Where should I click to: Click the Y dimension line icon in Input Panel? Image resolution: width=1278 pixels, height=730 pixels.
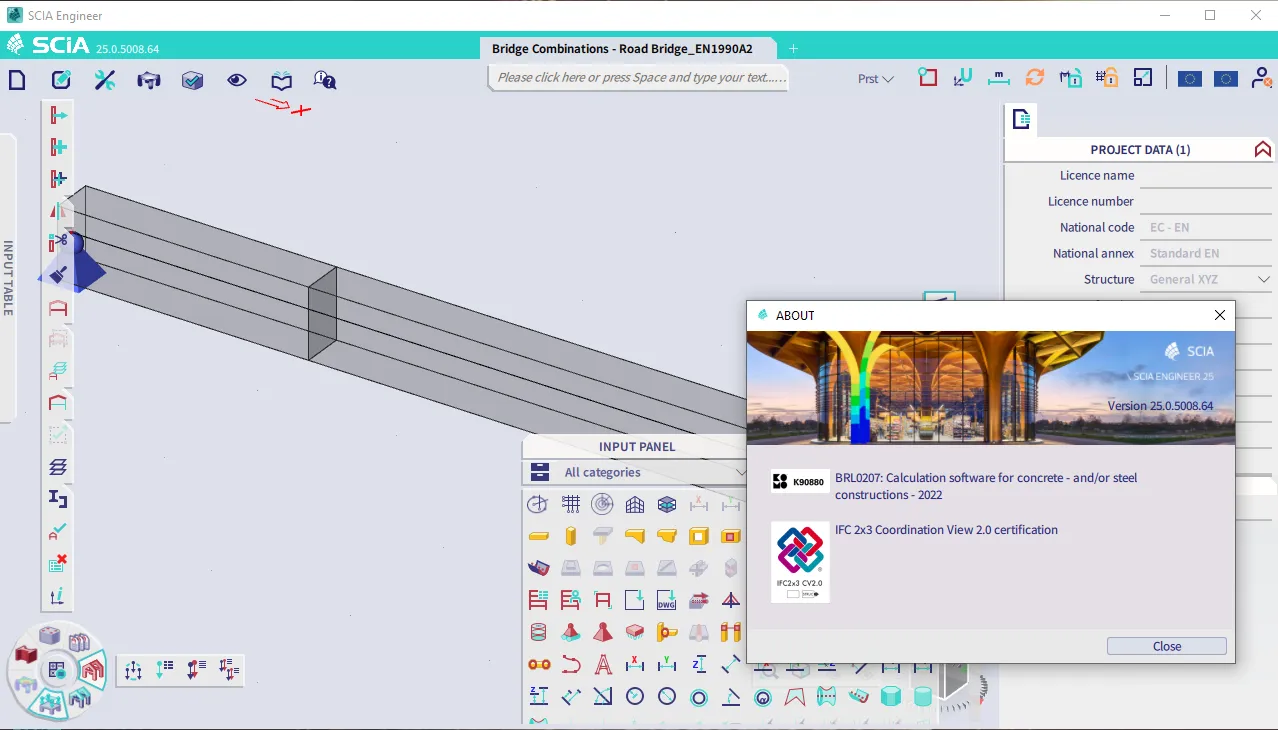tap(667, 664)
